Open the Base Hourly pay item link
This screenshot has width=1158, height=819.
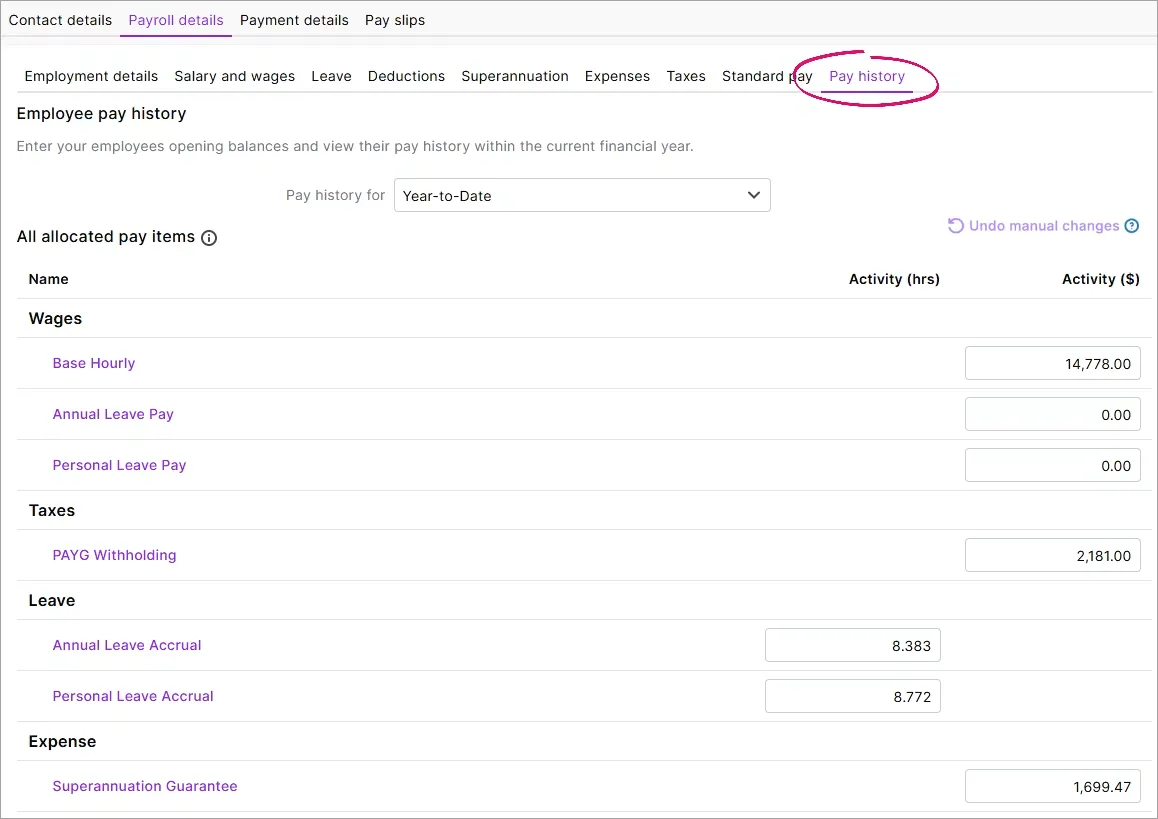(x=94, y=363)
